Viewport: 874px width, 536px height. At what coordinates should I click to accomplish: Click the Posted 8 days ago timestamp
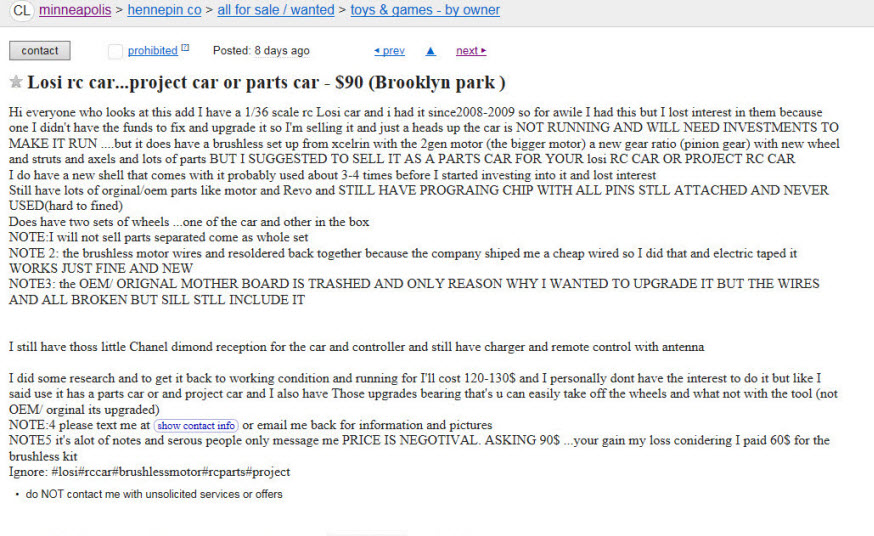[x=261, y=51]
